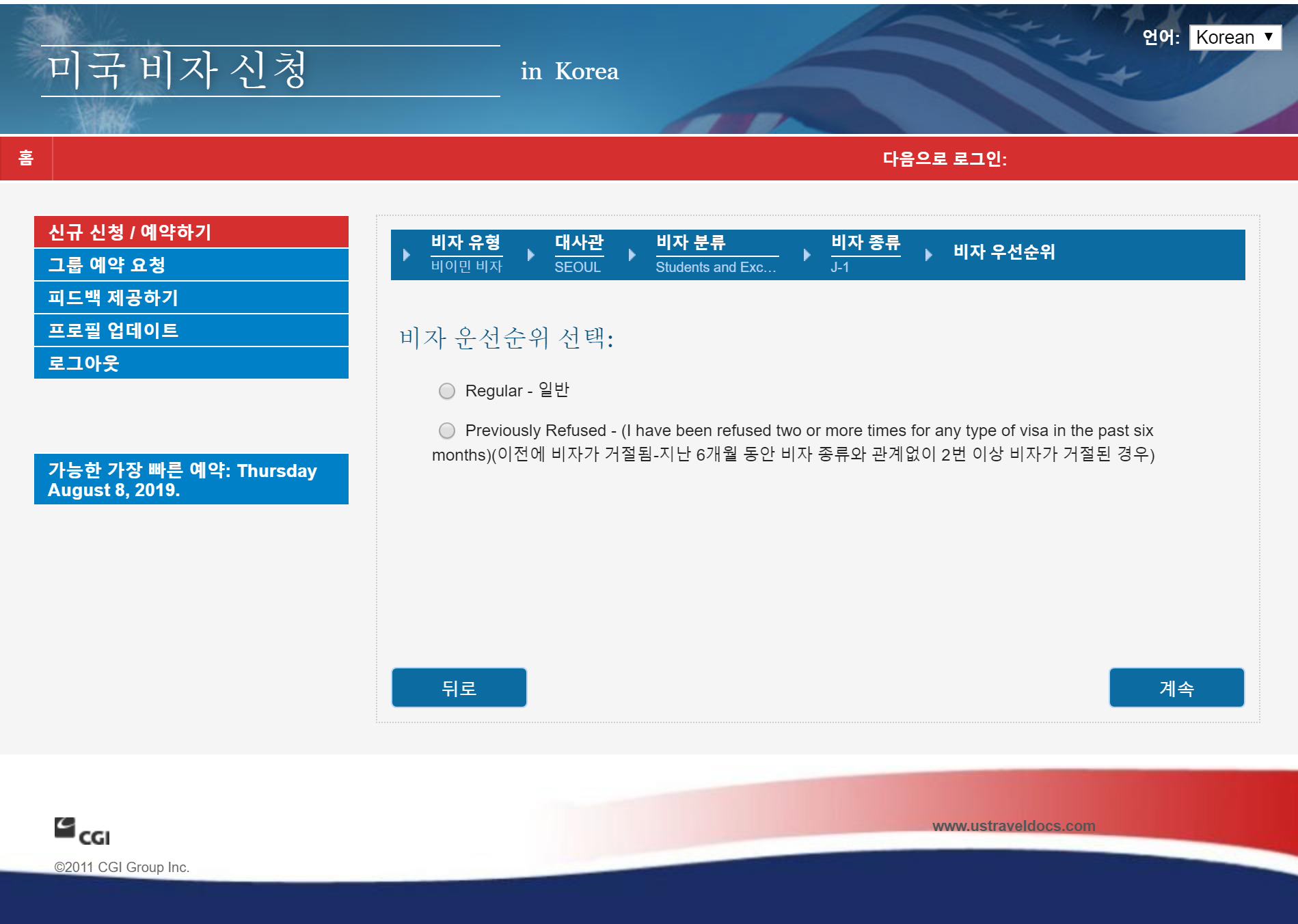
Task: Click the arrow icon before 비자 우선순위
Action: pyautogui.click(x=929, y=255)
